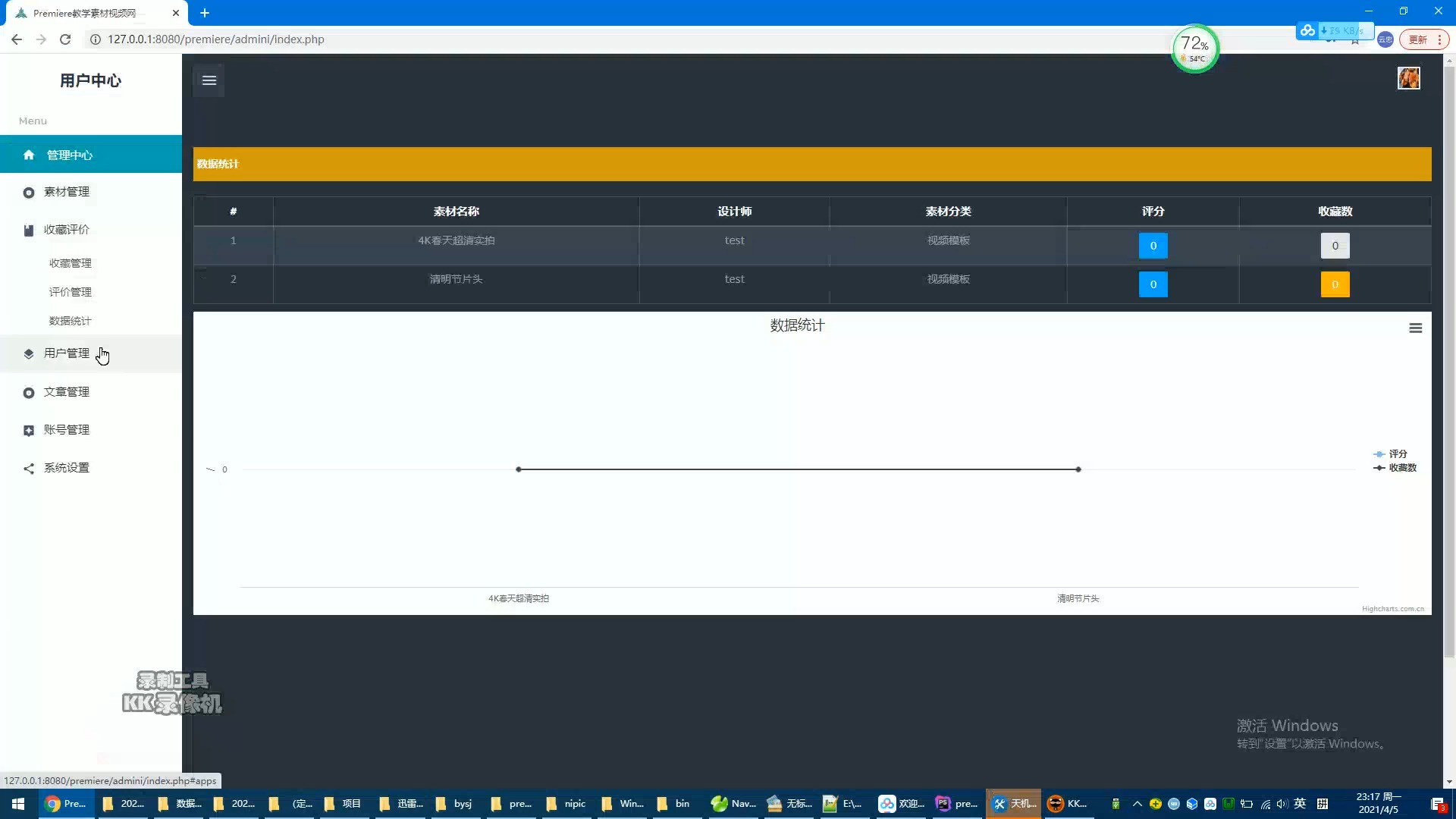Click the blue 评分 badge for 清明节片头
The image size is (1456, 819).
[1153, 284]
